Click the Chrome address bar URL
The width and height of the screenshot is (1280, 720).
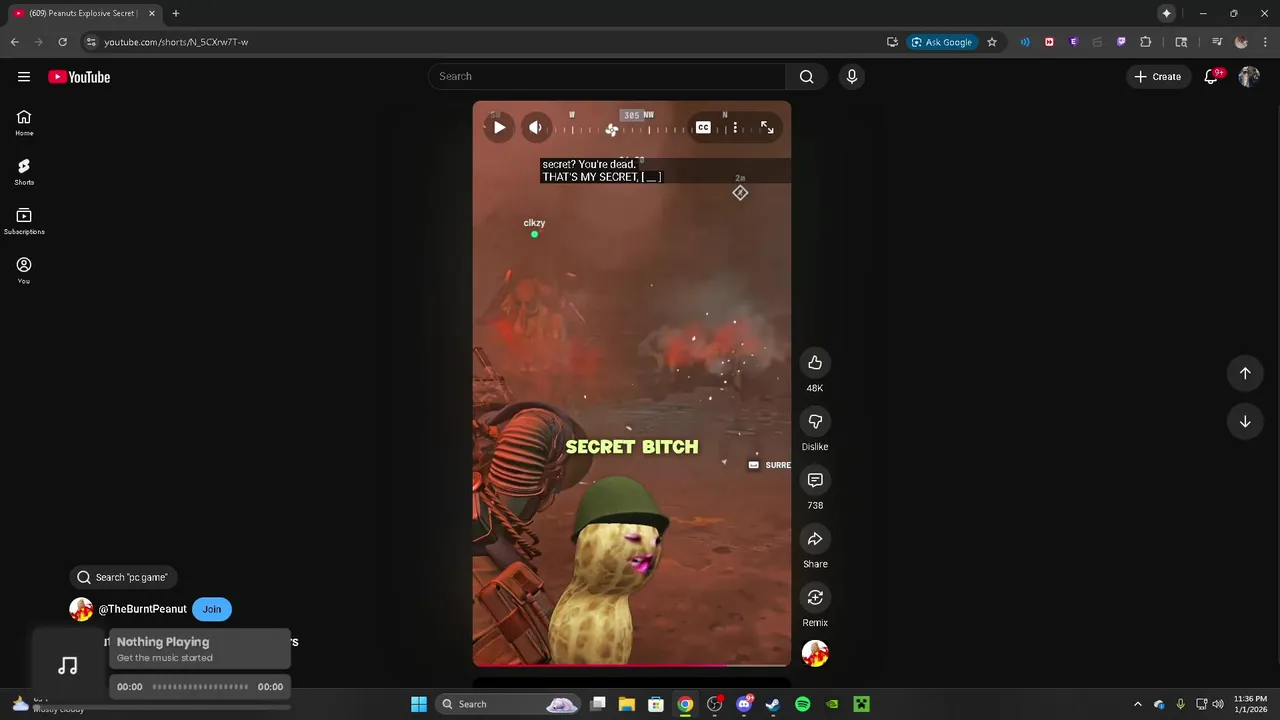[176, 42]
